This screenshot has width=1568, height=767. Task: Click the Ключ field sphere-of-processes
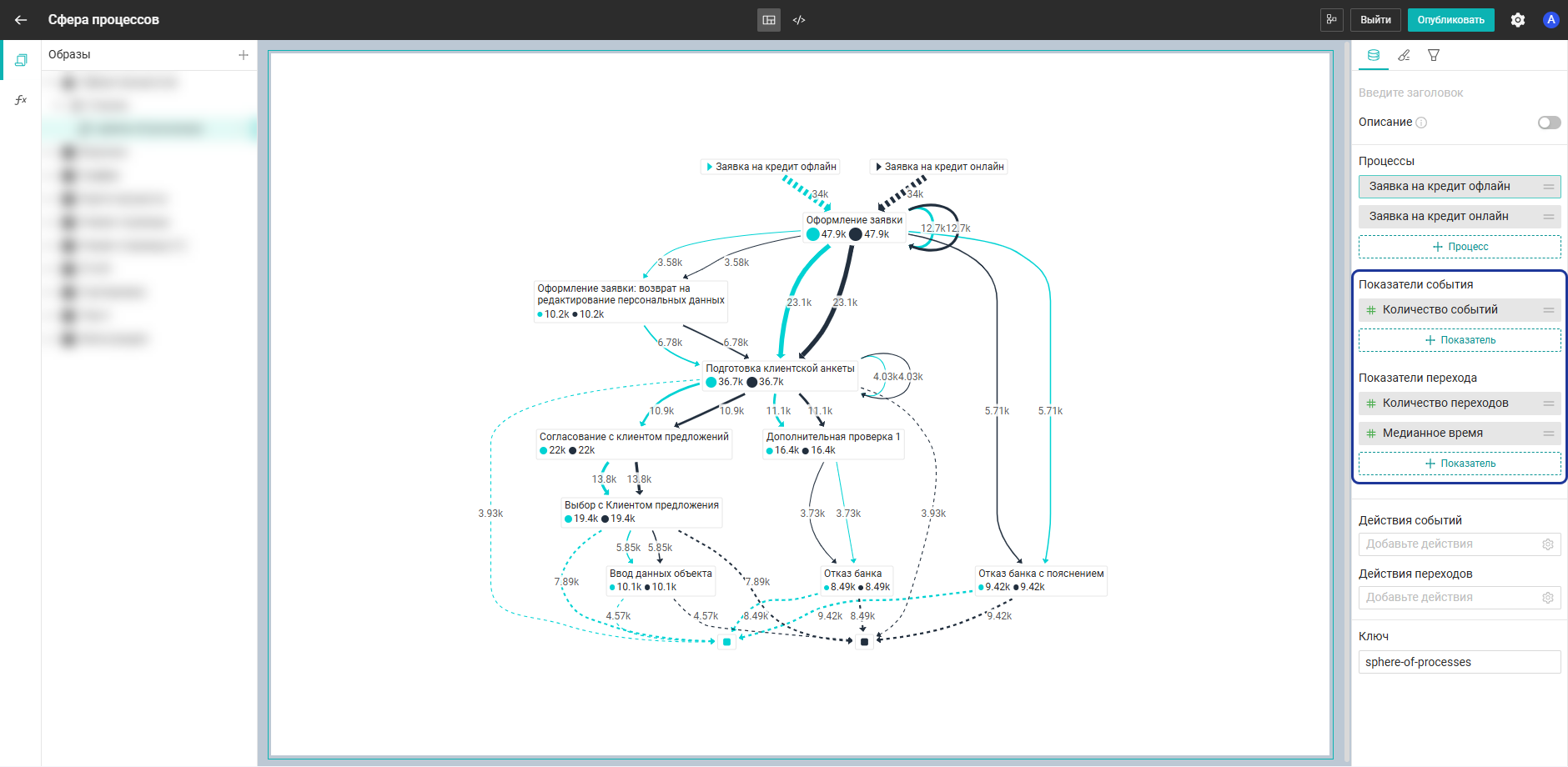(x=1460, y=662)
